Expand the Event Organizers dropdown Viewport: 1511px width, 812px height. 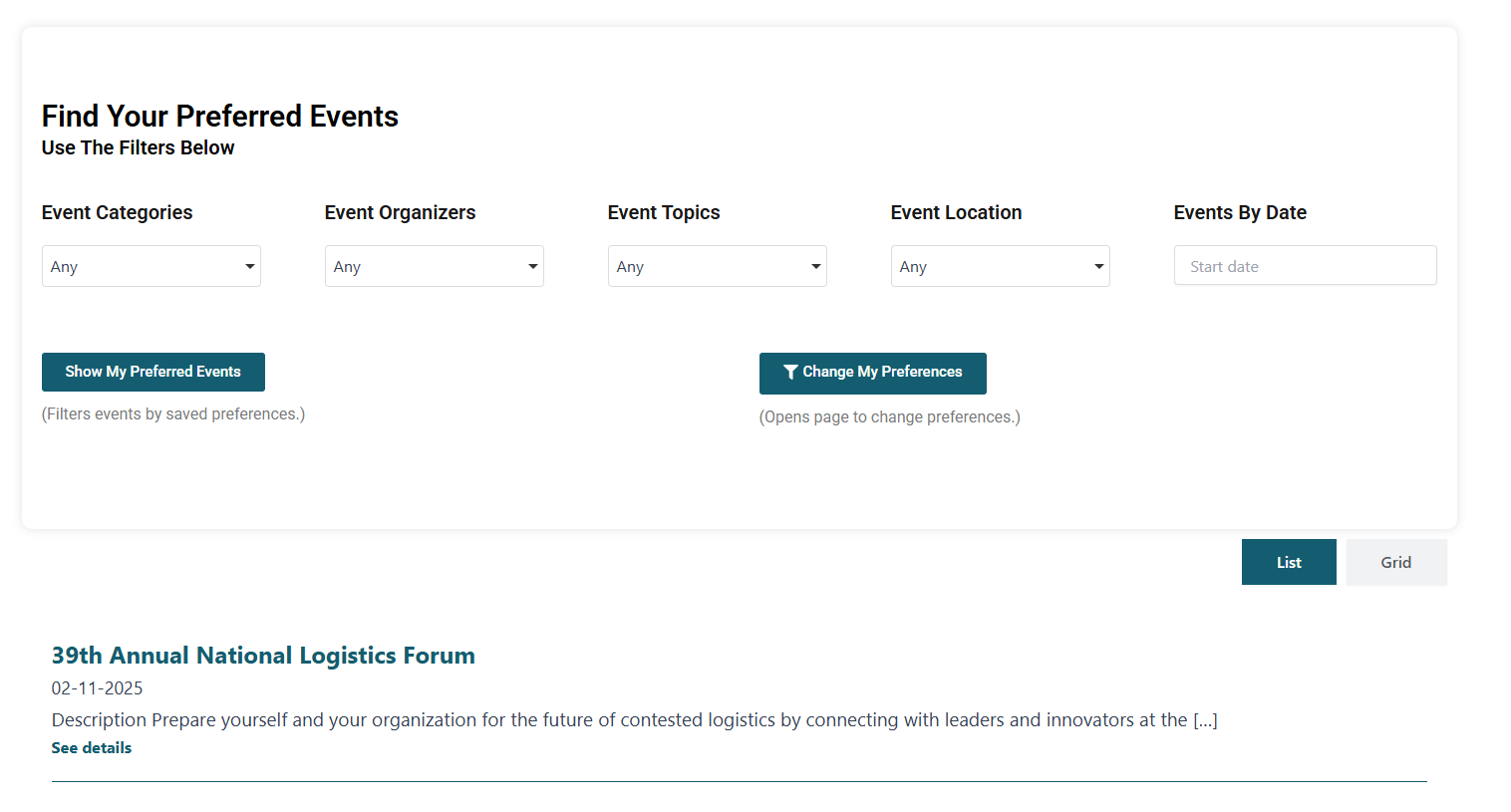pos(435,266)
